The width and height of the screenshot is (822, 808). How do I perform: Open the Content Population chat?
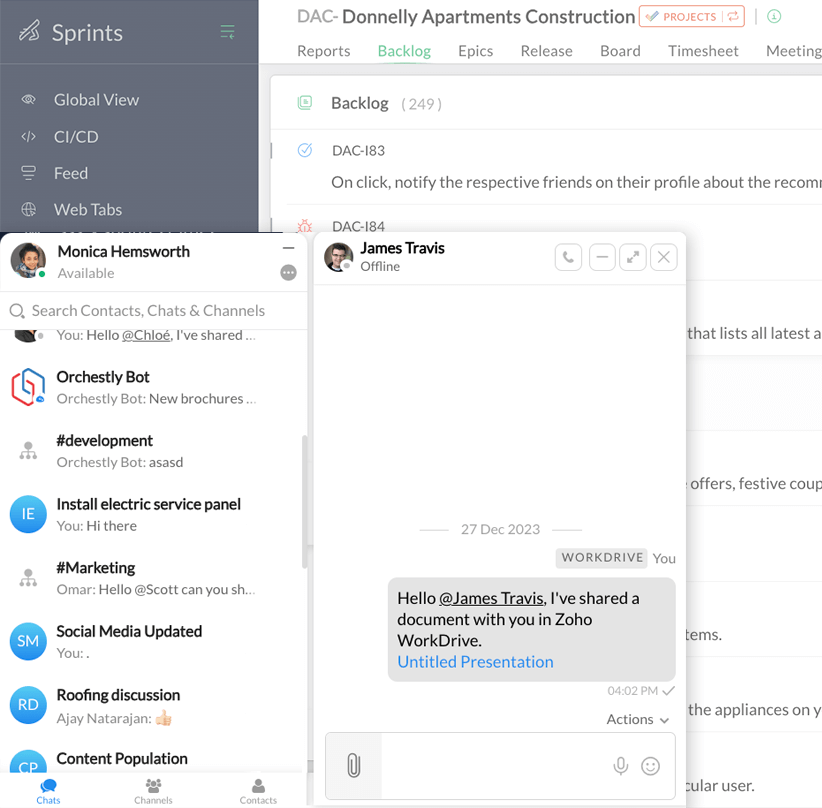pos(153,758)
